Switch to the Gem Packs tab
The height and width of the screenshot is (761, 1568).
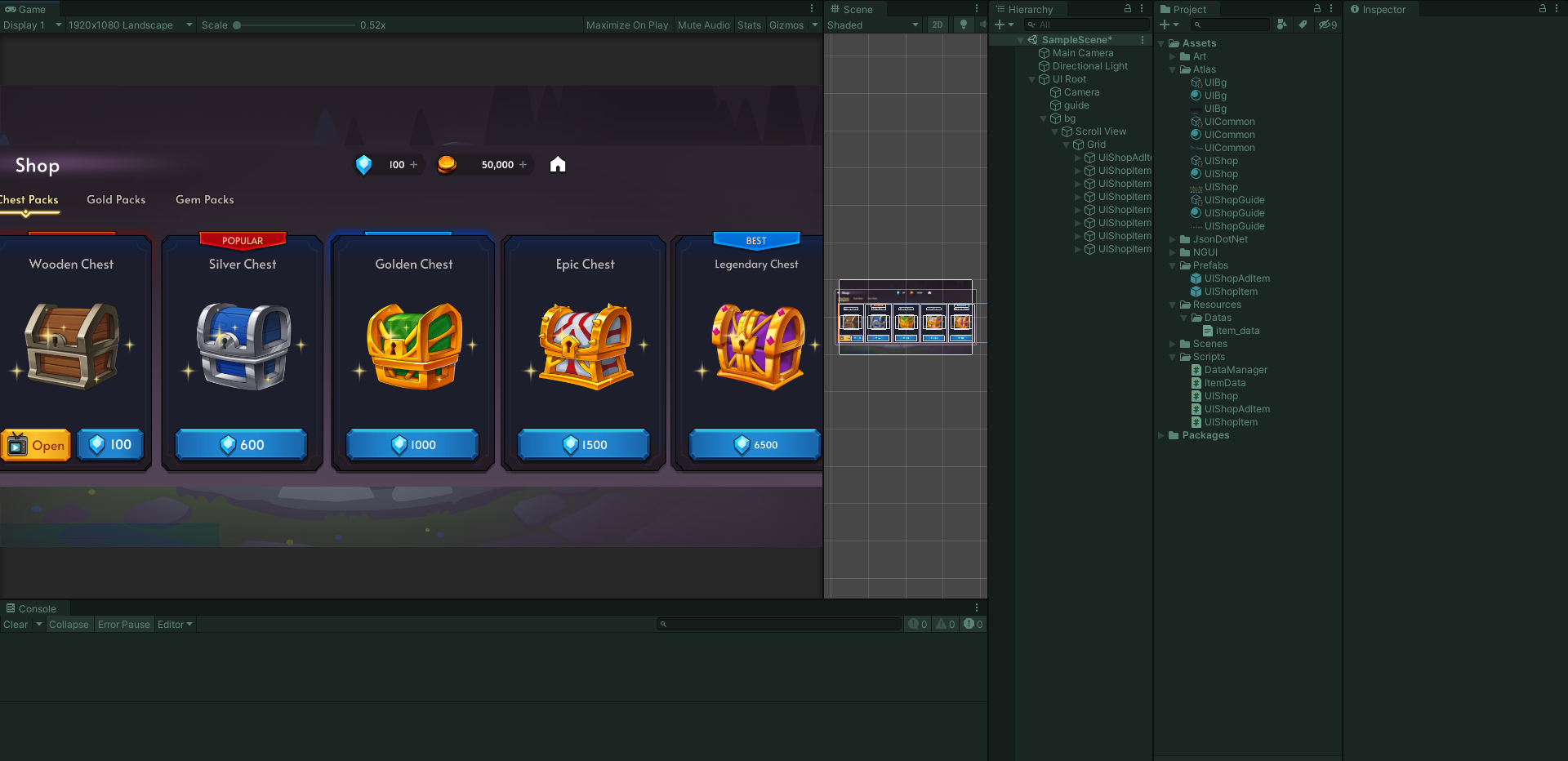click(205, 200)
